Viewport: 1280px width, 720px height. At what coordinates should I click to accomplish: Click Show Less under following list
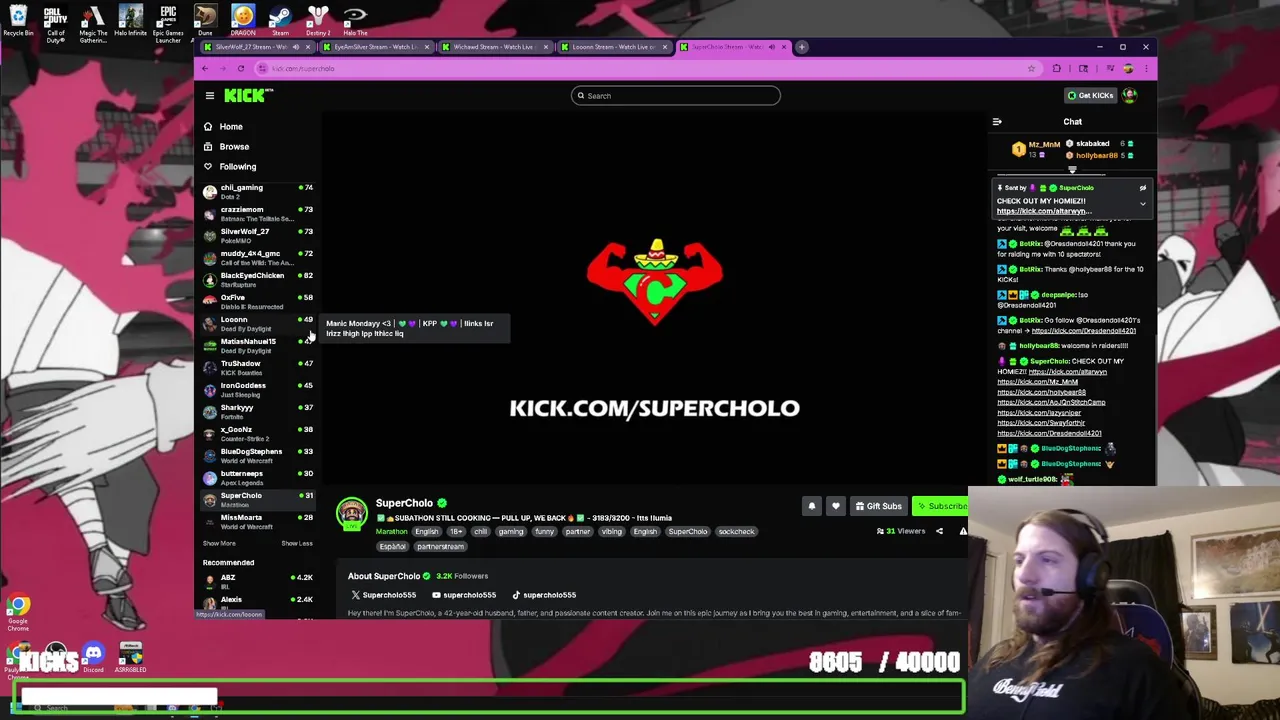(297, 543)
